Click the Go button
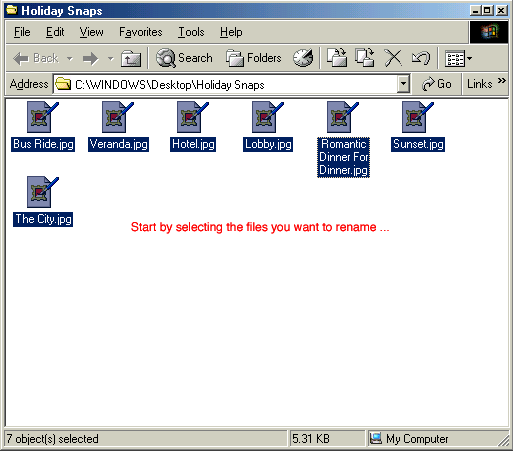Image resolution: width=513 pixels, height=451 pixels. (x=436, y=84)
